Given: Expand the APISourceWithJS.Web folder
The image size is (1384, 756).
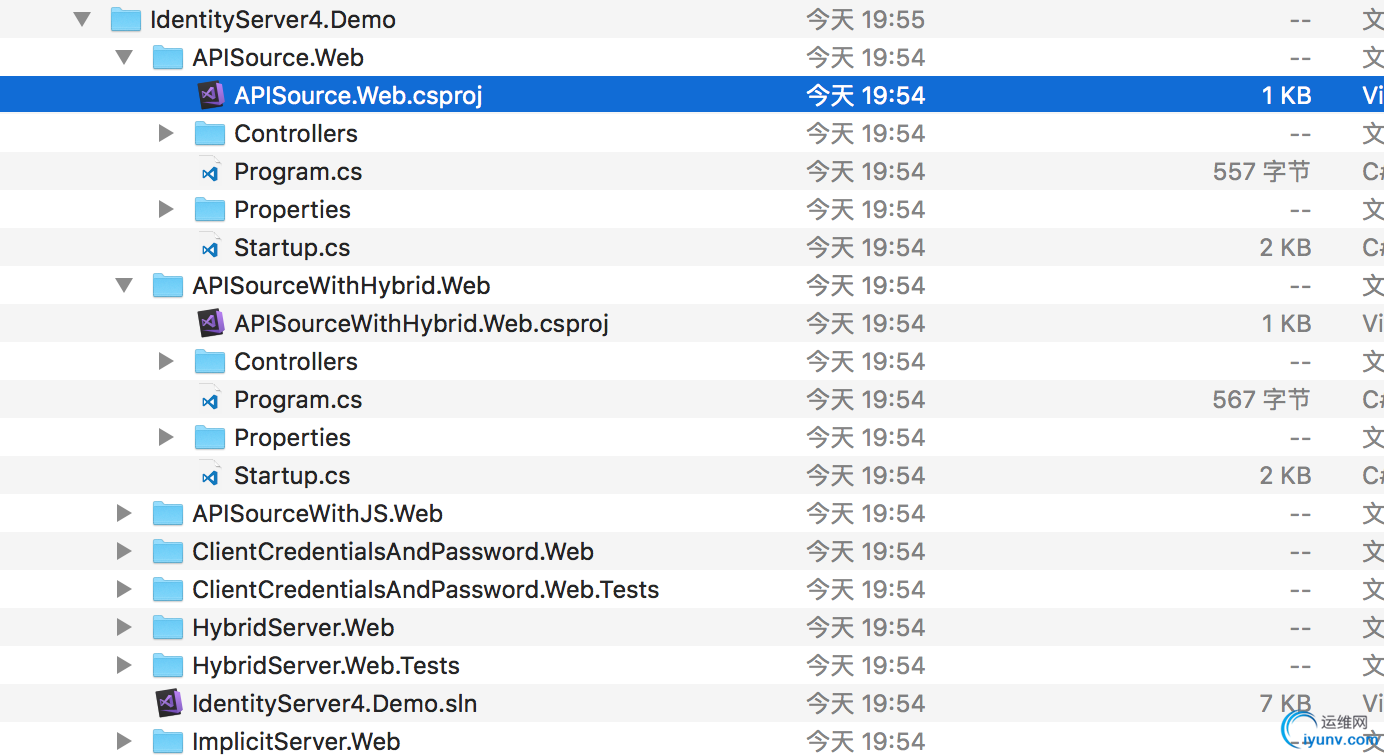Looking at the screenshot, I should coord(124,513).
